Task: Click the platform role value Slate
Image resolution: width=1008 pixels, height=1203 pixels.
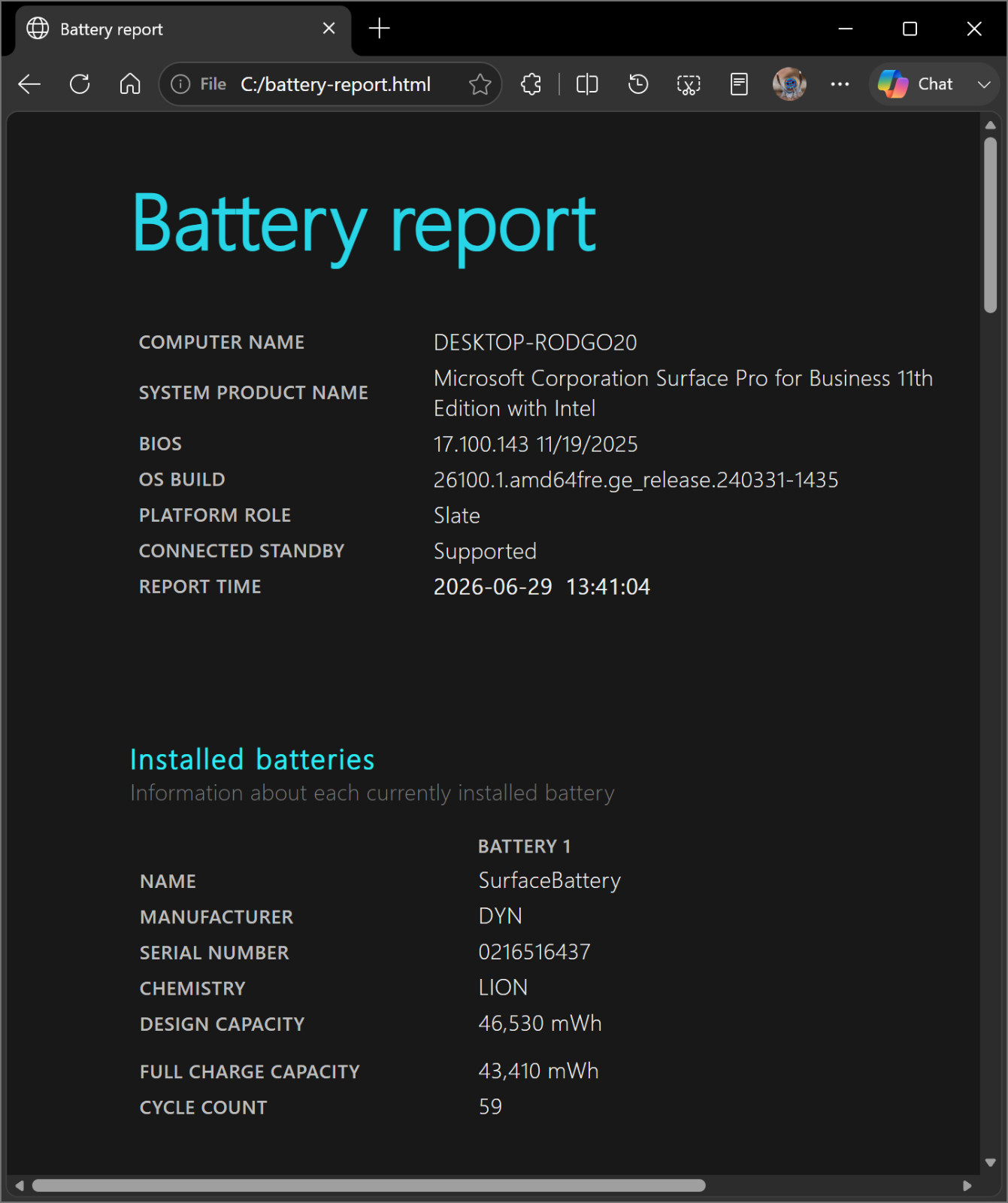Action: click(457, 516)
